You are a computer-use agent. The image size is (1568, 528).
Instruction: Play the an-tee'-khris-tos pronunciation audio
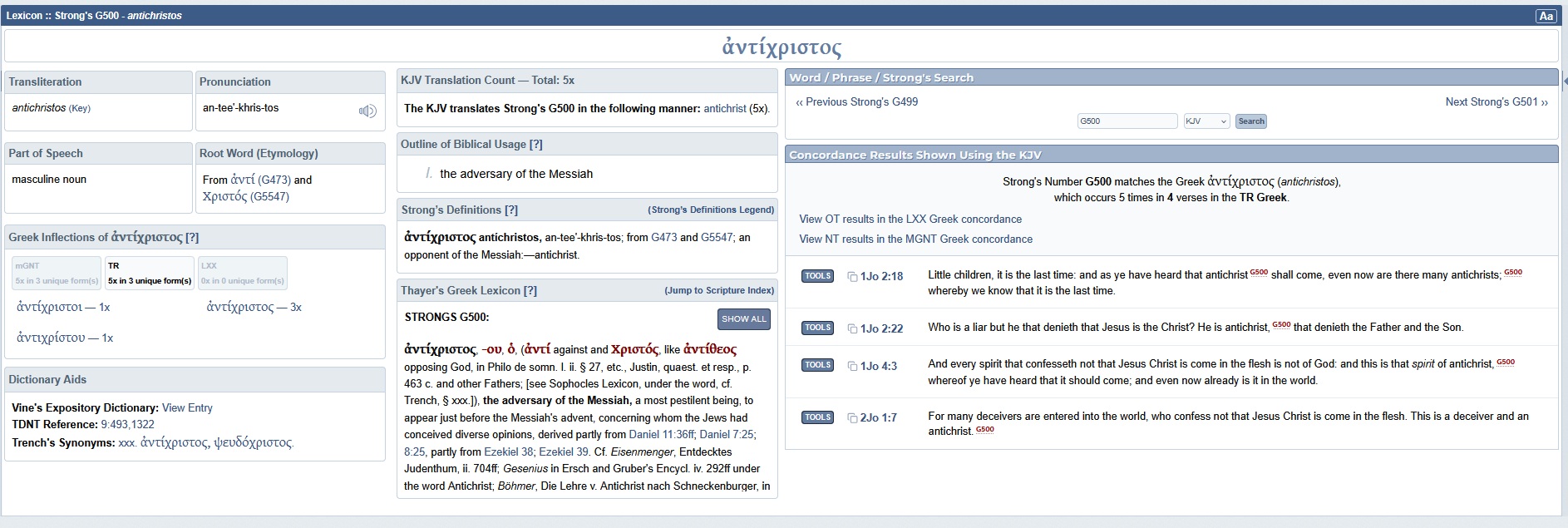pos(367,111)
